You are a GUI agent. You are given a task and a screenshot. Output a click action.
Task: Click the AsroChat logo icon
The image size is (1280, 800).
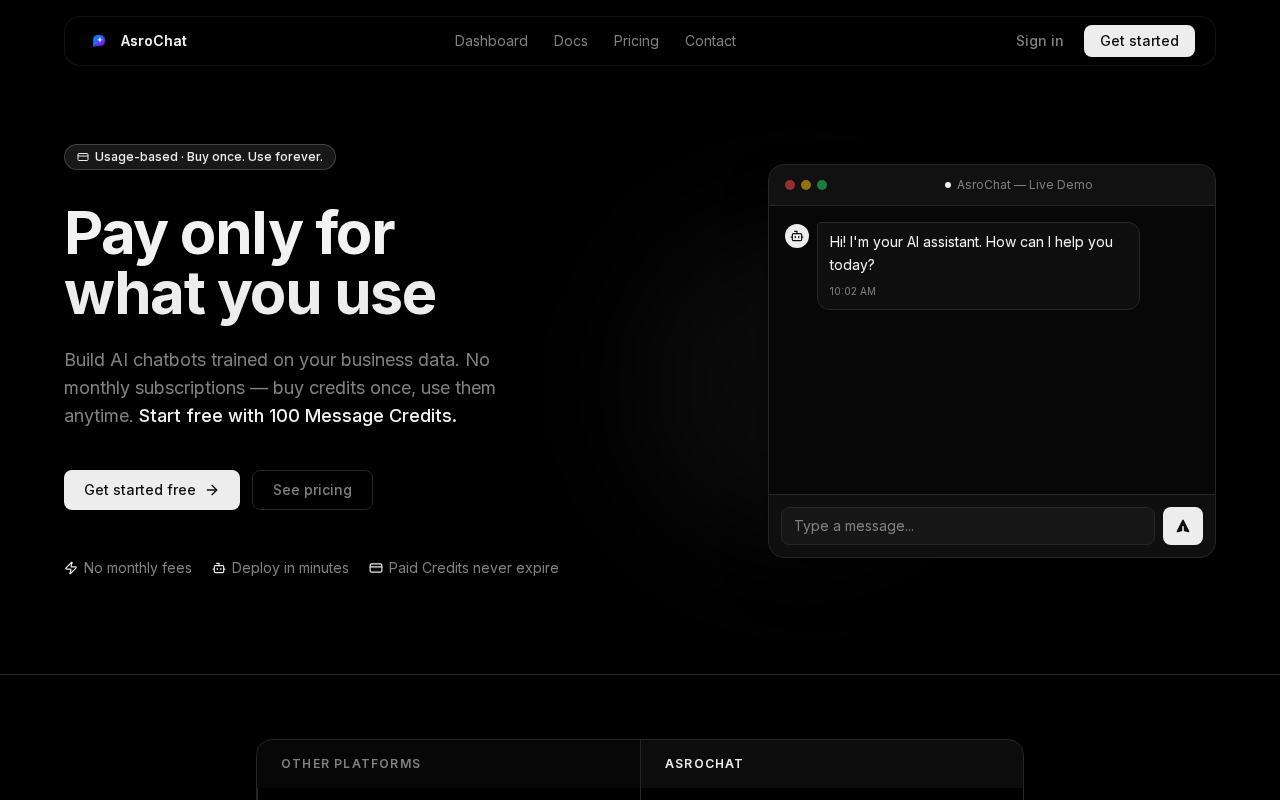(99, 41)
